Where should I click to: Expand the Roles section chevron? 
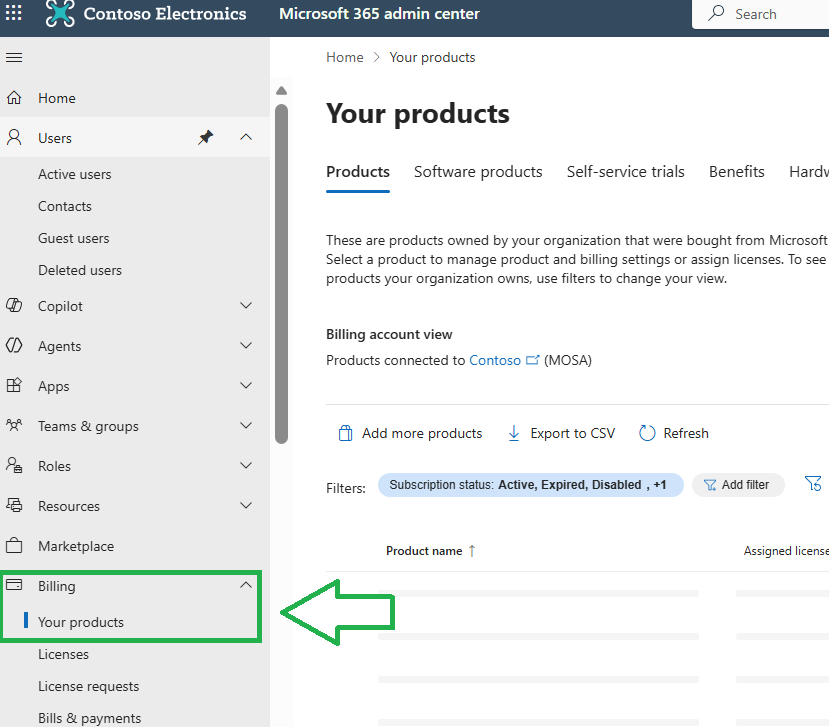[246, 465]
